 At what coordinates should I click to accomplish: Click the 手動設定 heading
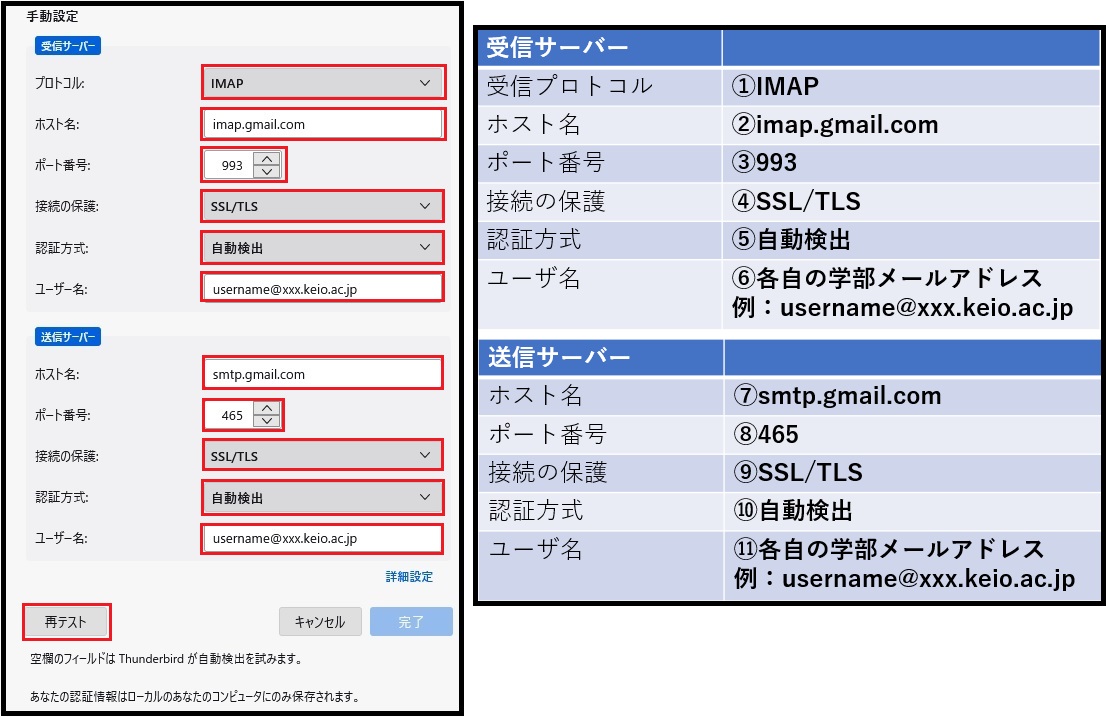click(52, 16)
